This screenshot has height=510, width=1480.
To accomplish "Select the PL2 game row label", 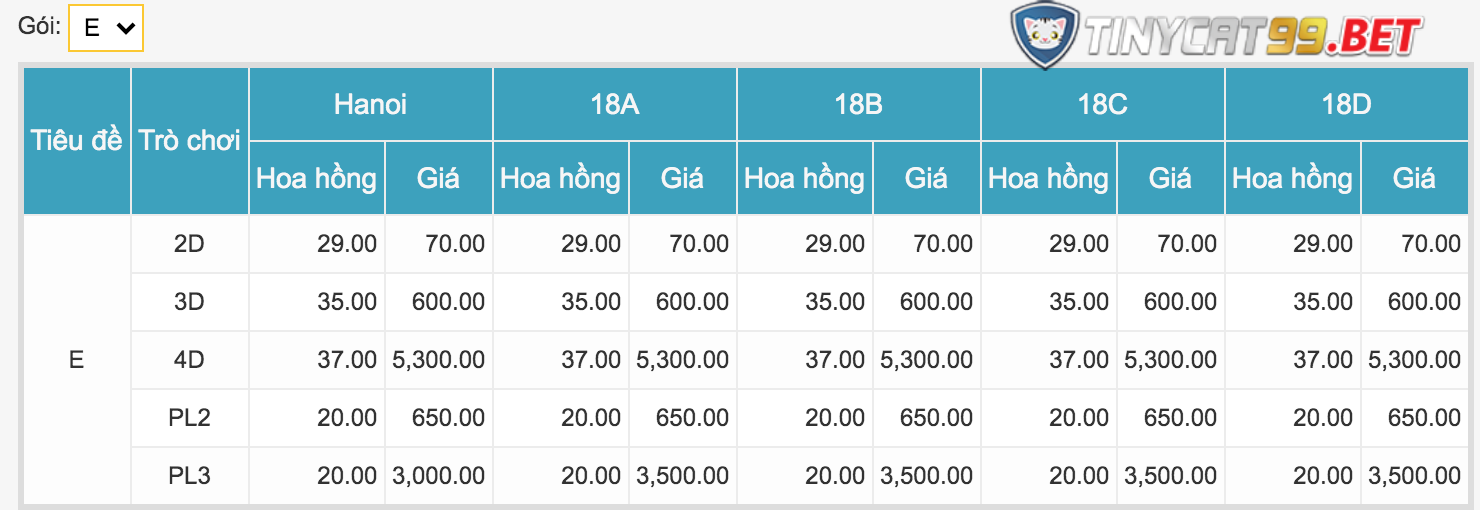I will coord(189,417).
